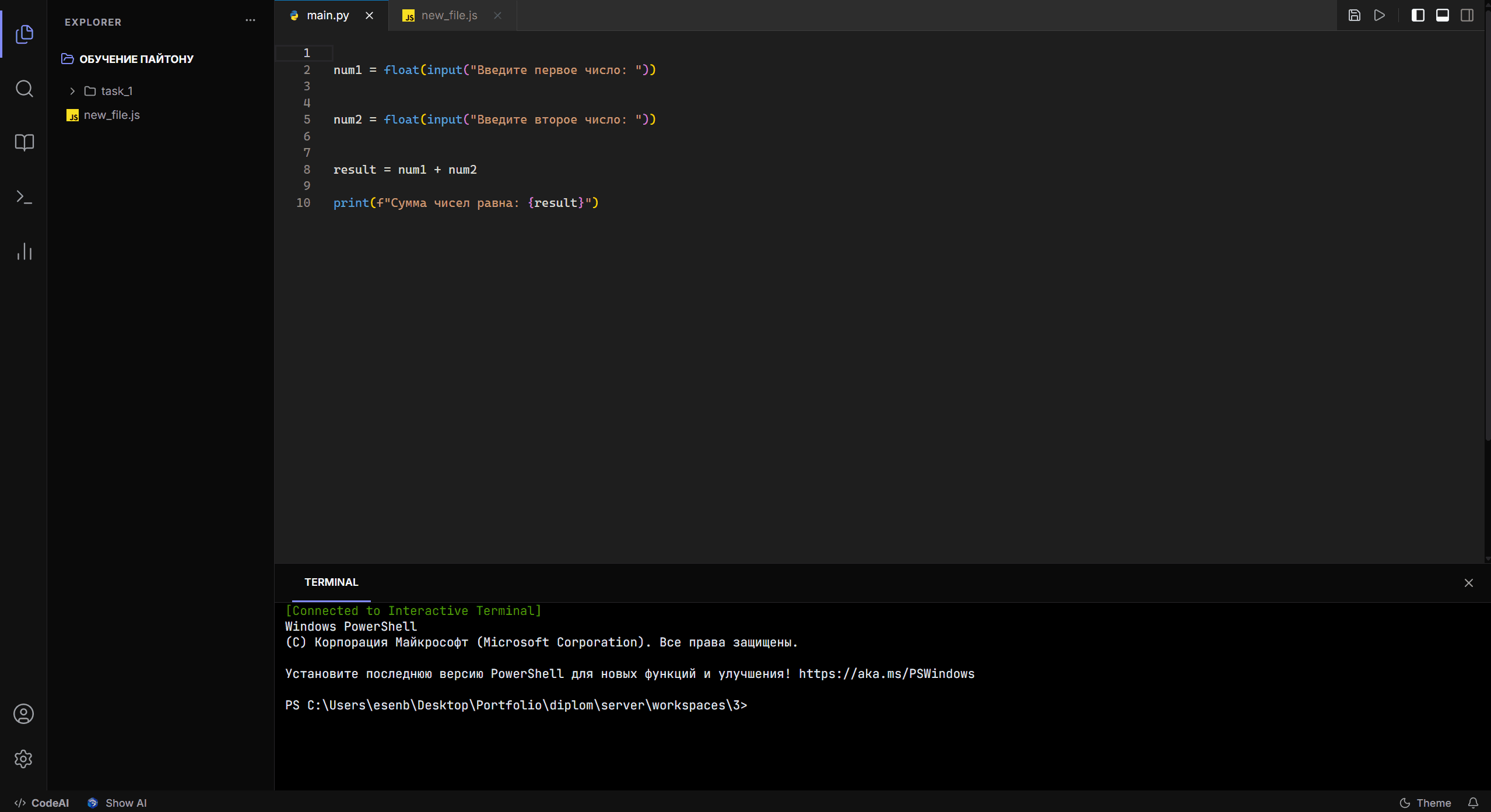1491x812 pixels.
Task: Click the aka.ms/PSWindows link in terminal
Action: pos(886,674)
